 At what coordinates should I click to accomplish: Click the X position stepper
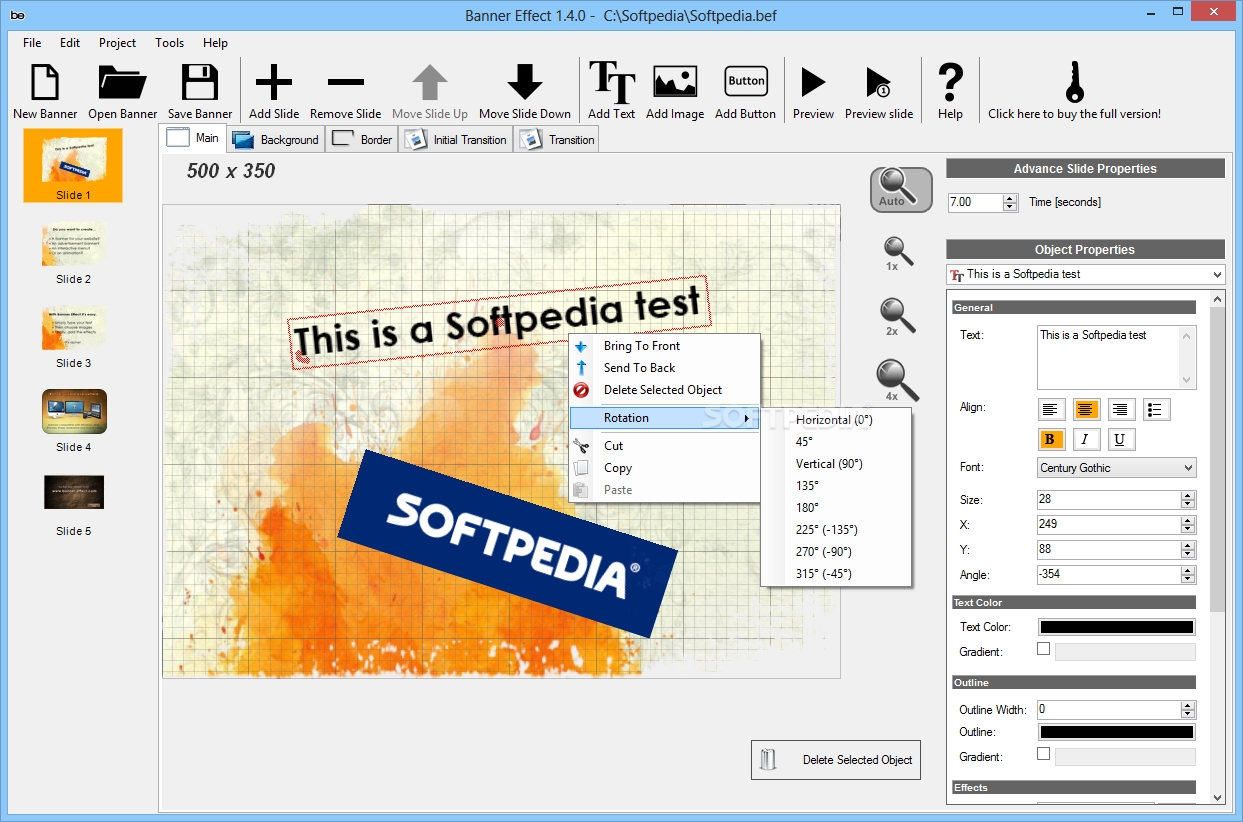(1188, 524)
